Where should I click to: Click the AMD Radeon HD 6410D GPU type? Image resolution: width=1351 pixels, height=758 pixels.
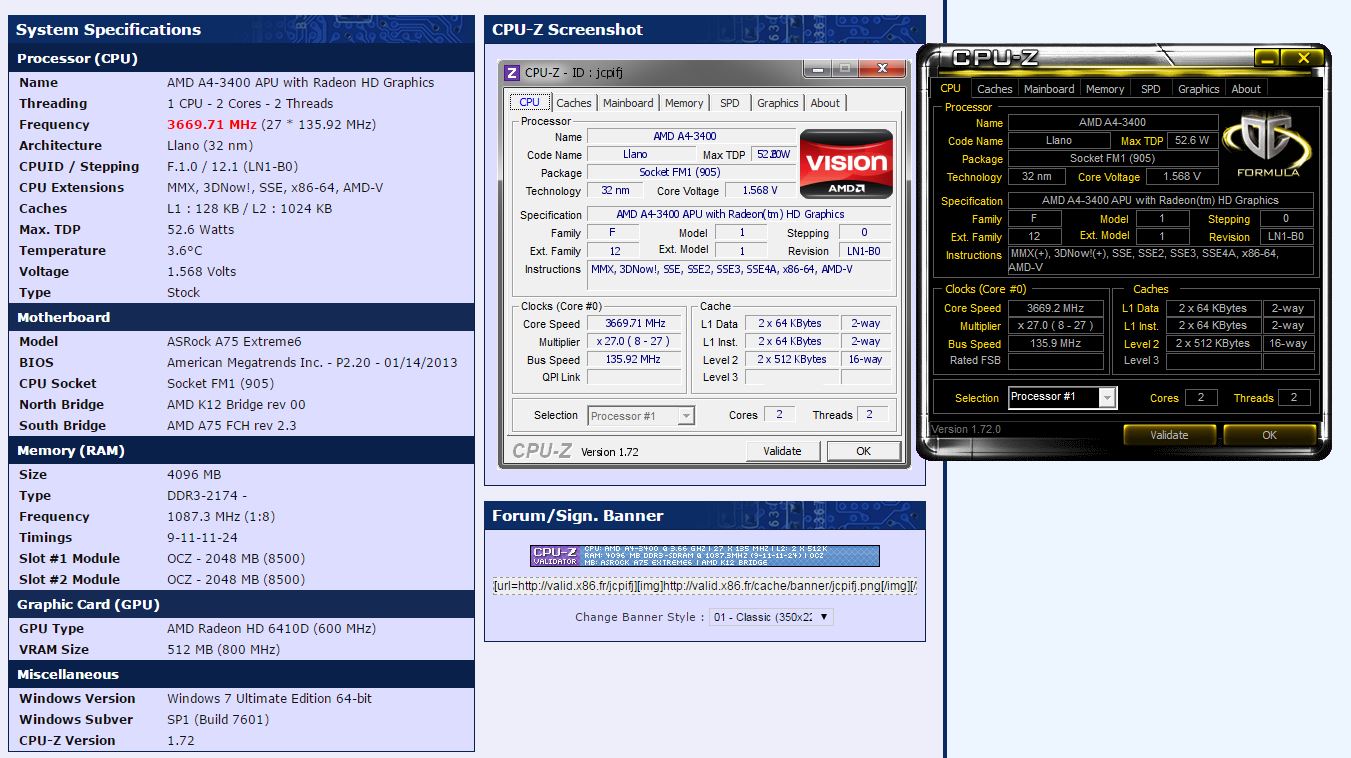tap(271, 629)
